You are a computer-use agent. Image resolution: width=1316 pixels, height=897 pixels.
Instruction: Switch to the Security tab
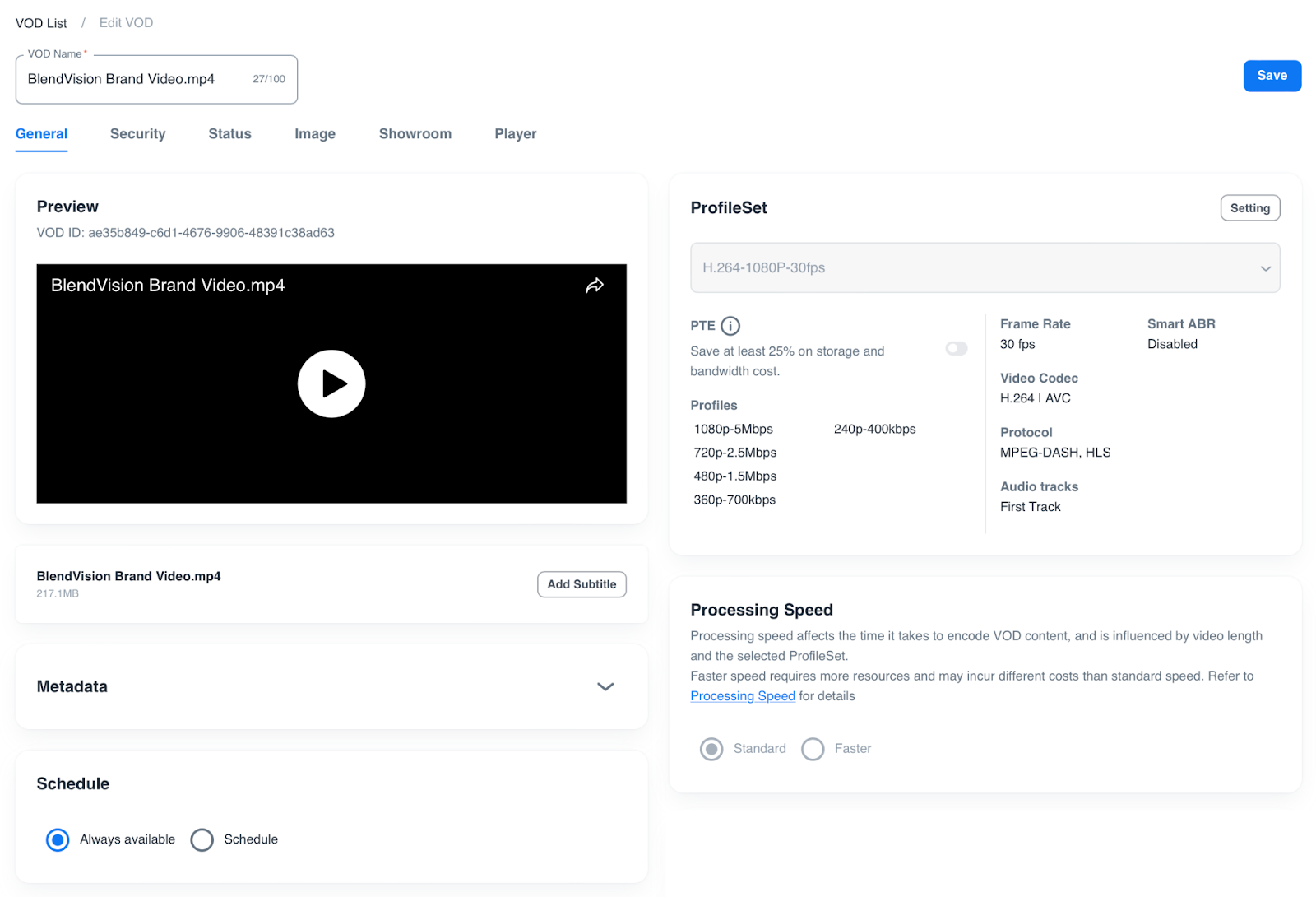[x=137, y=134]
